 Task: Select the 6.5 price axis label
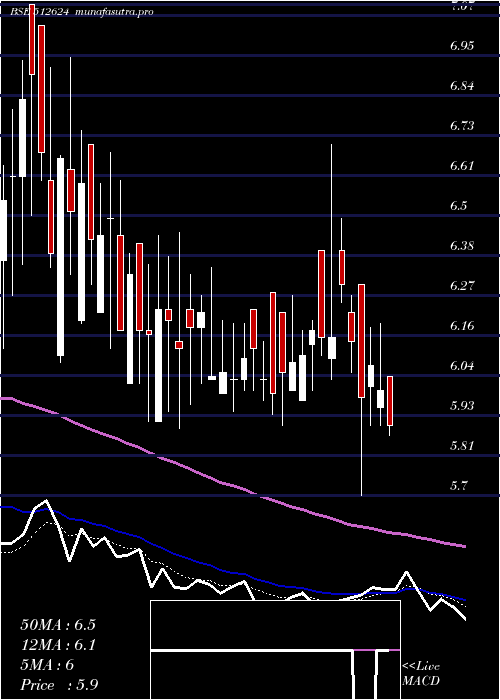(x=459, y=205)
